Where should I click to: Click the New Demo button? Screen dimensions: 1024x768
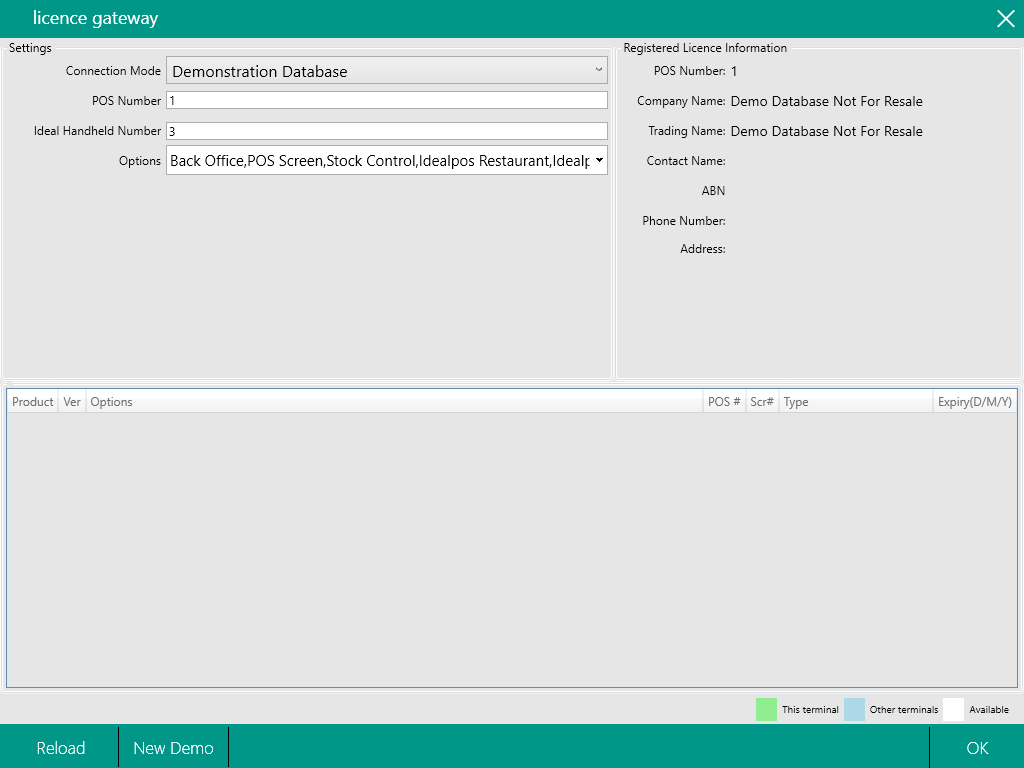(173, 748)
